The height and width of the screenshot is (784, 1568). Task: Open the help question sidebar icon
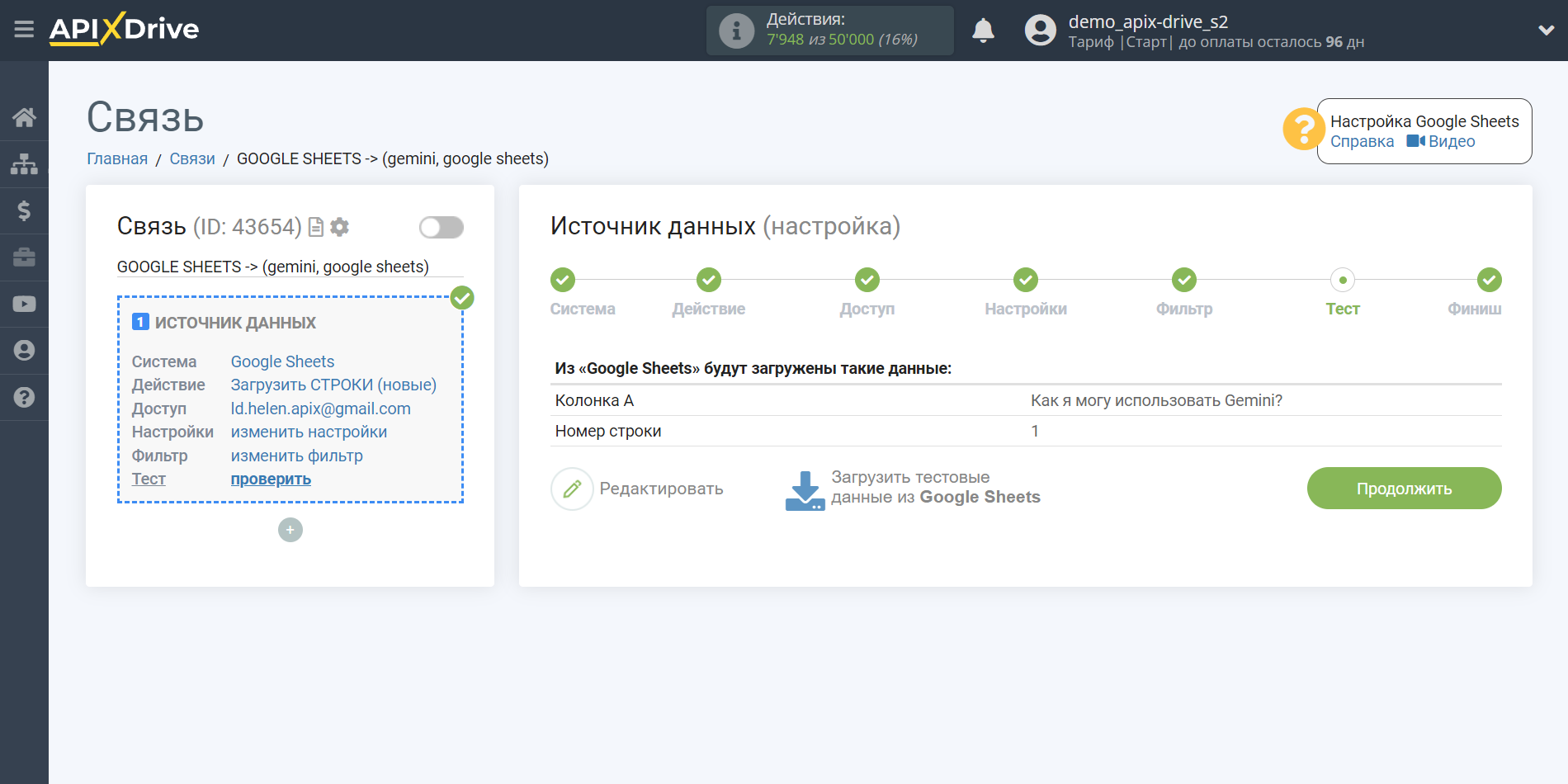click(24, 397)
